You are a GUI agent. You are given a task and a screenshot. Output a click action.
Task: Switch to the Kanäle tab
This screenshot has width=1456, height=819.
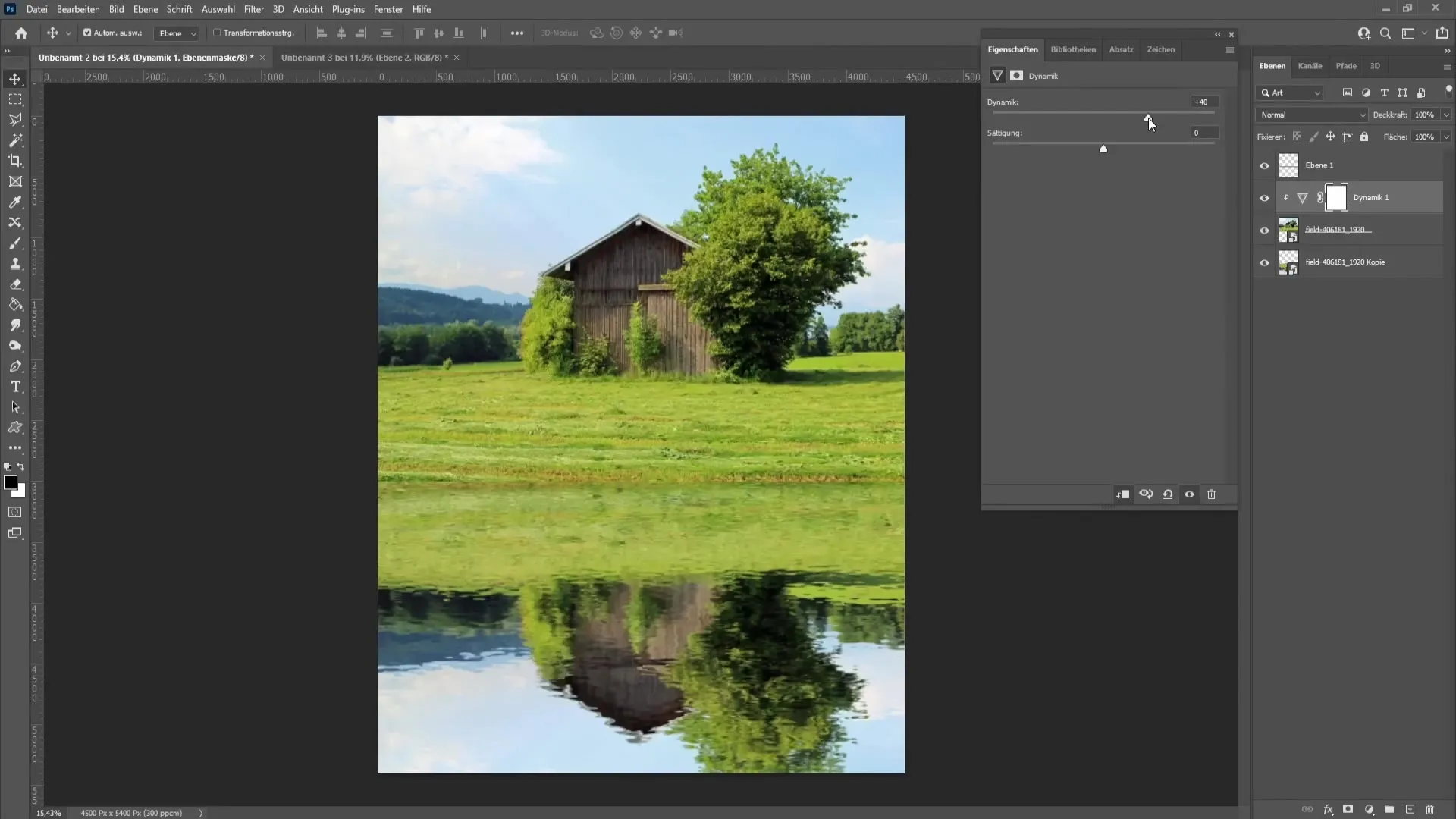pyautogui.click(x=1310, y=66)
